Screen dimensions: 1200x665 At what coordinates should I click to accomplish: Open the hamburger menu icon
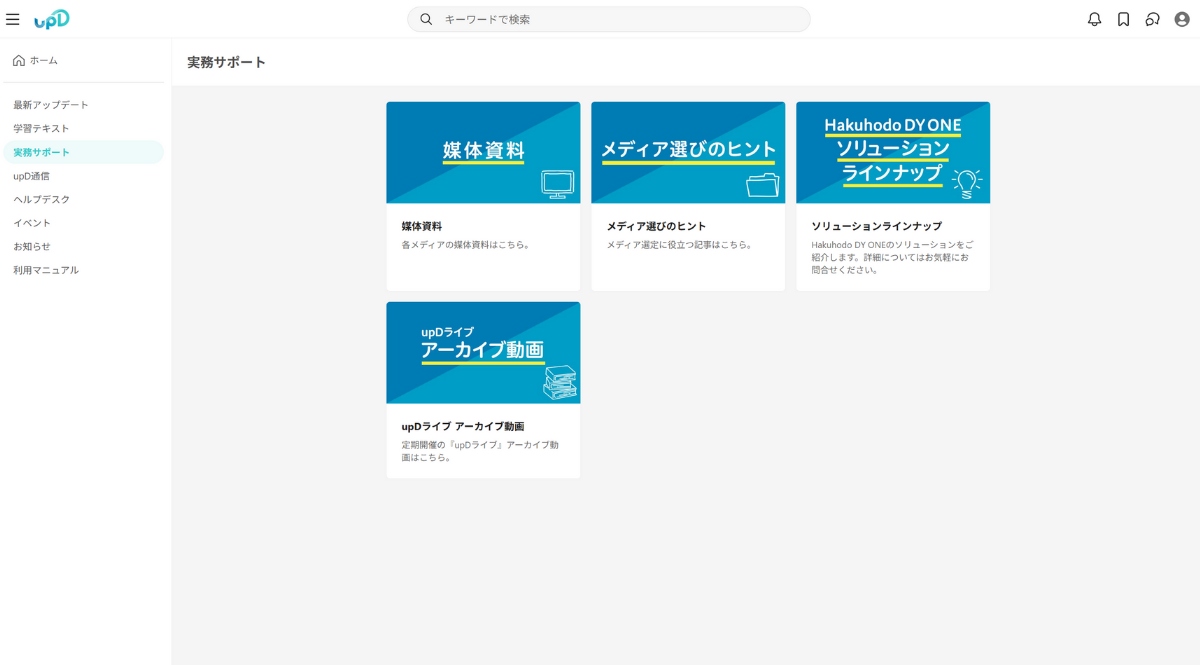[x=13, y=19]
